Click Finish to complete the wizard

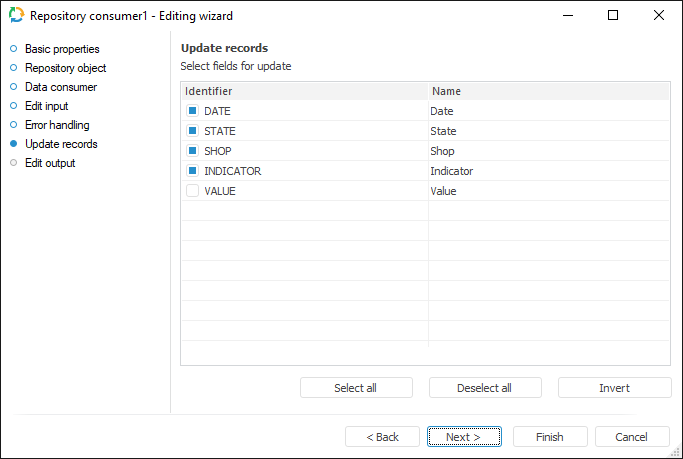pos(549,437)
